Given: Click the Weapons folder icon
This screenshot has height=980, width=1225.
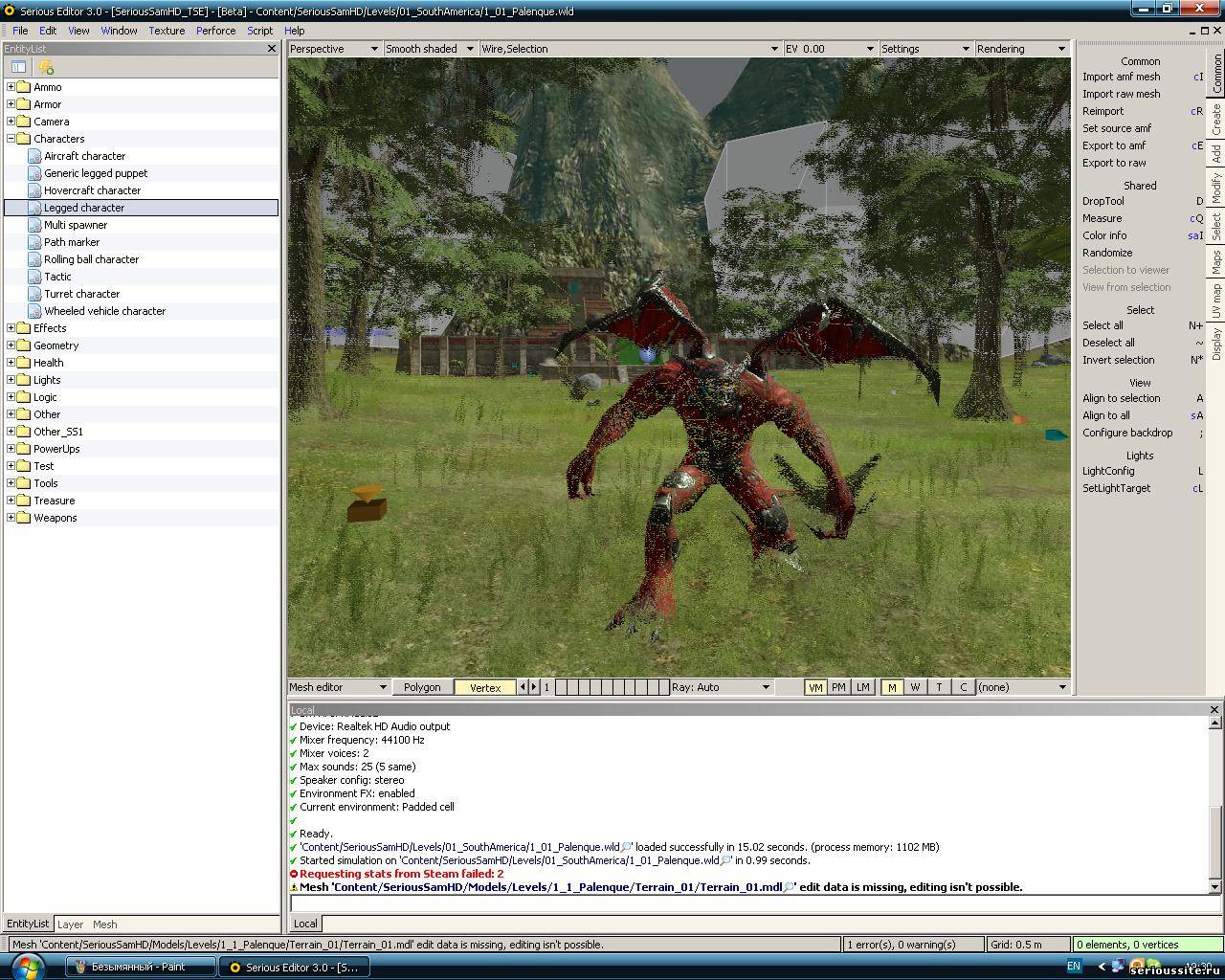Looking at the screenshot, I should (24, 518).
